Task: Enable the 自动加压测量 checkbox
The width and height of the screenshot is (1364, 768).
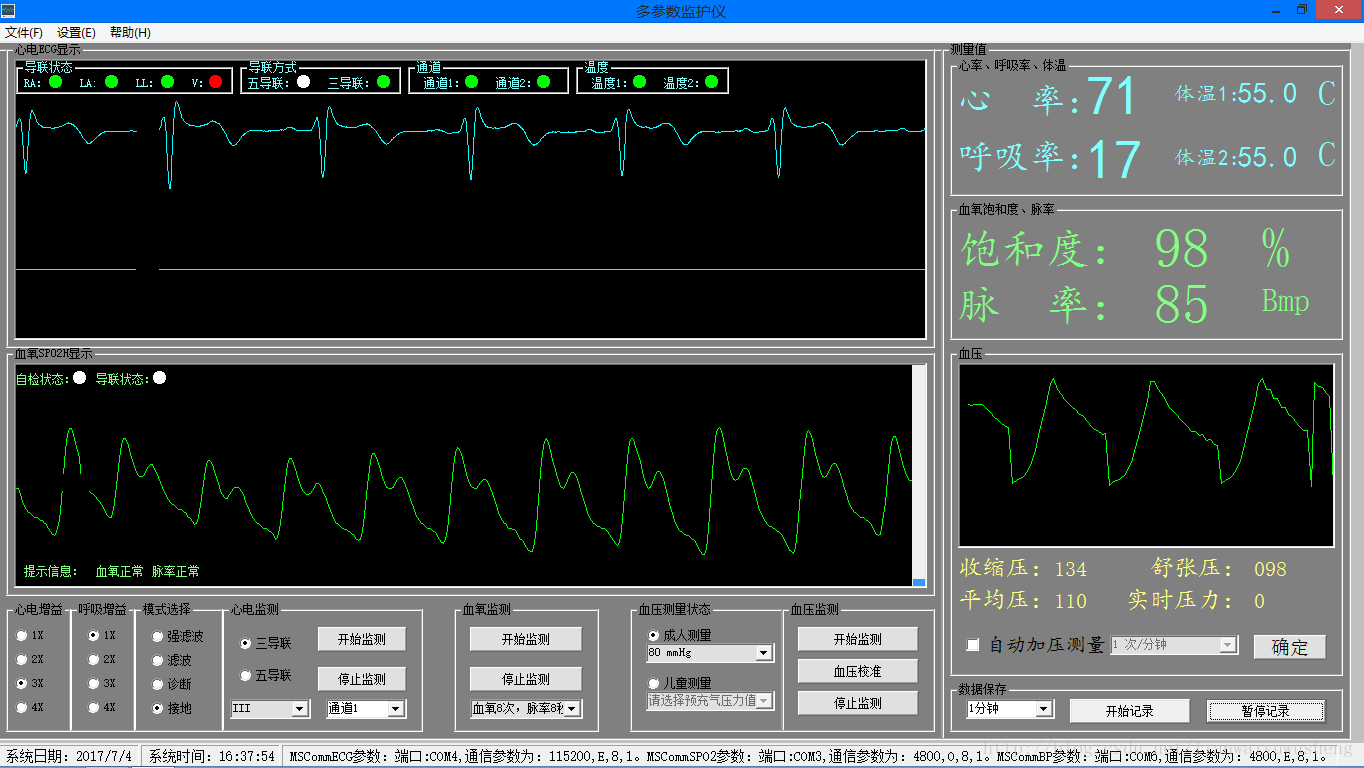Action: click(x=973, y=645)
